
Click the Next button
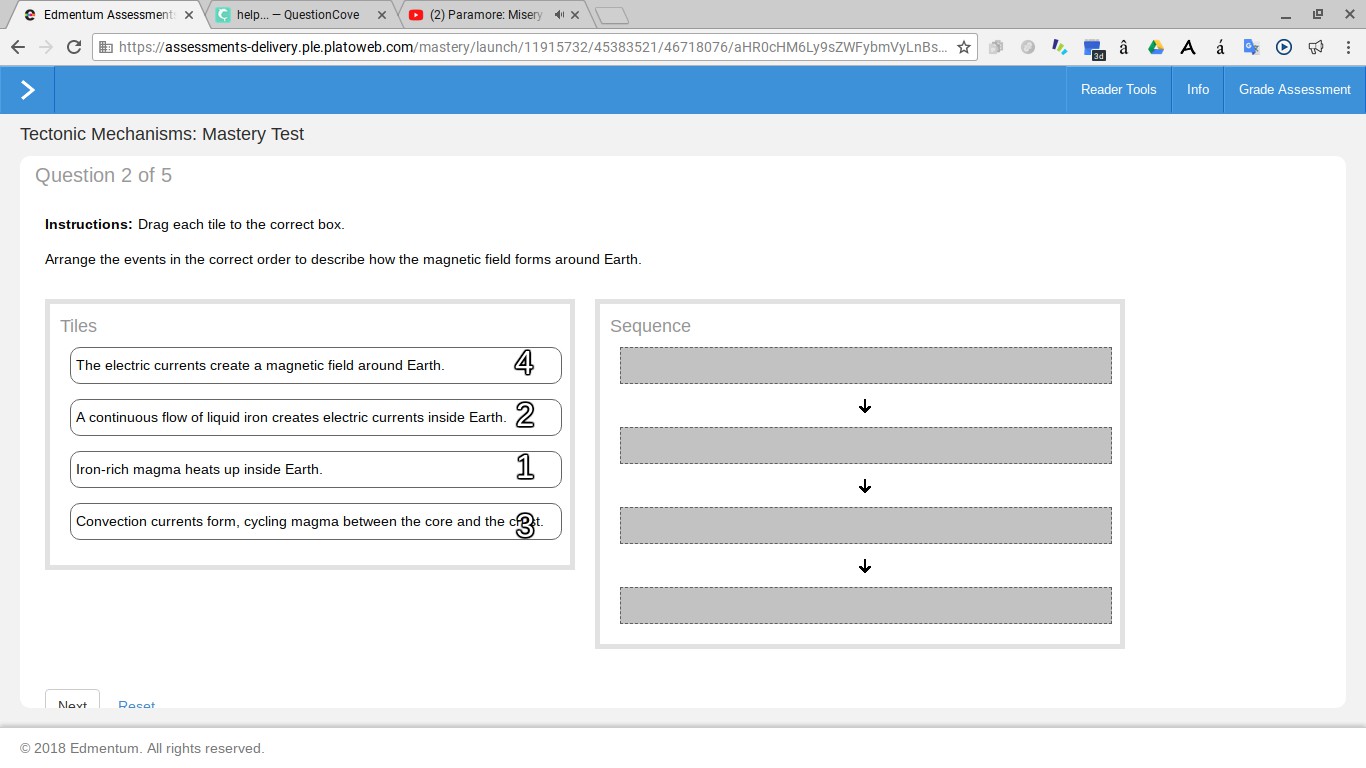click(72, 703)
